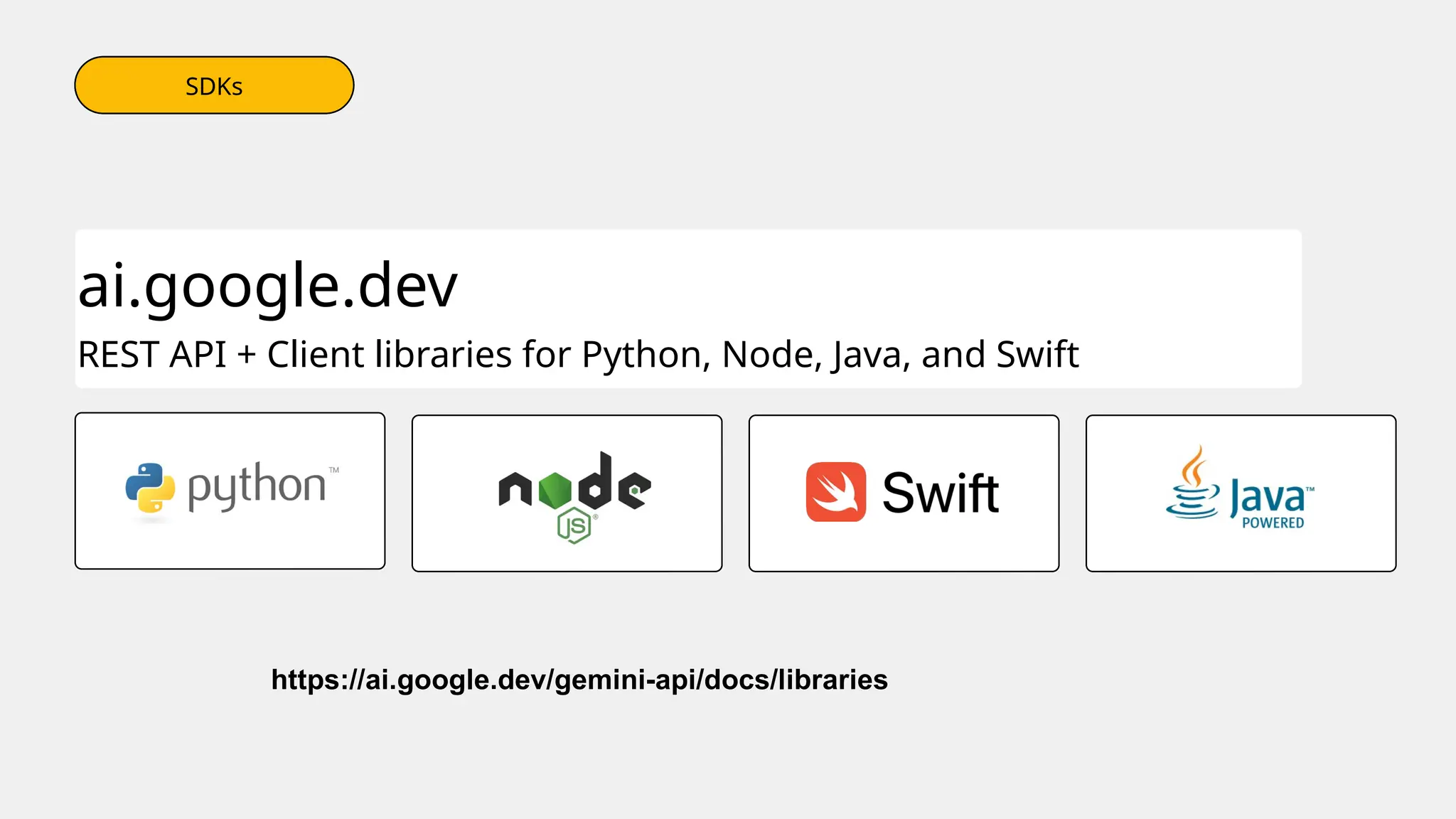Click the Python snake logo icon
The width and height of the screenshot is (1456, 819).
[150, 488]
